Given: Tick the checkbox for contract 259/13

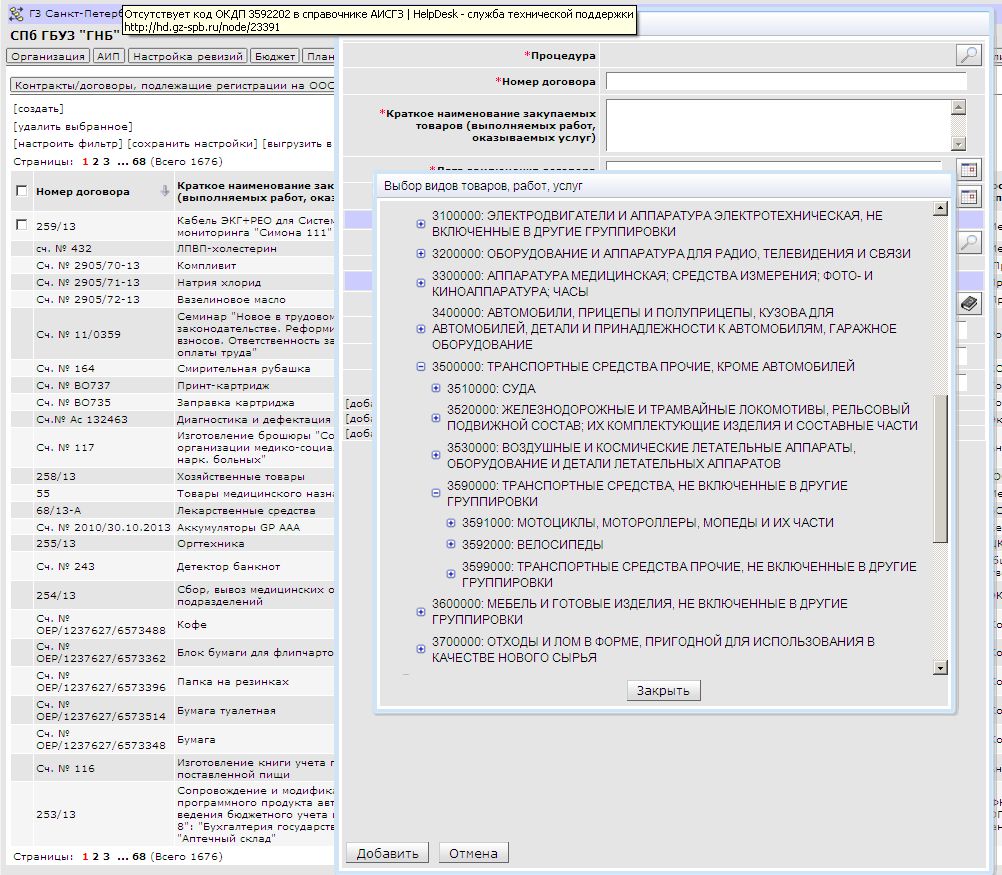Looking at the screenshot, I should click(x=22, y=224).
